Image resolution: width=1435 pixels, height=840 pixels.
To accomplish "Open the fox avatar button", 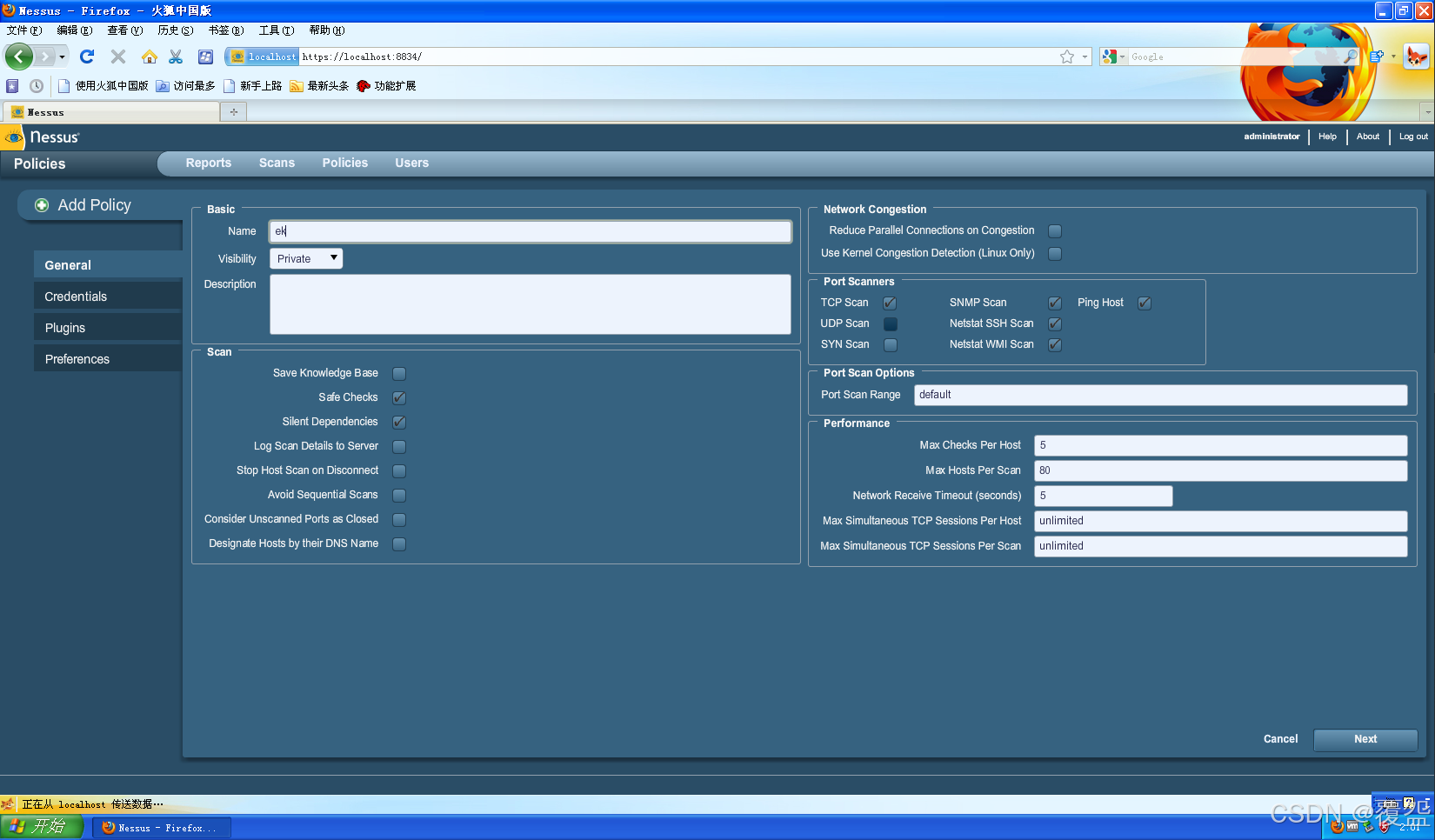I will [x=1417, y=57].
